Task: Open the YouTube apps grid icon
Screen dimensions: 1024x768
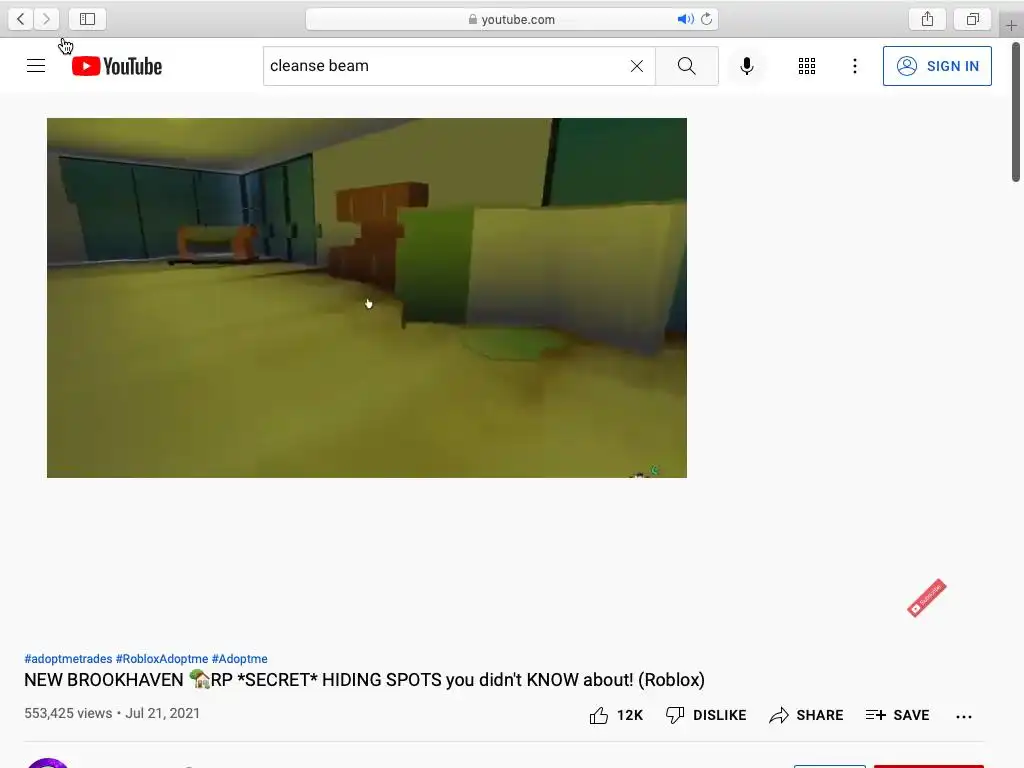Action: point(807,66)
